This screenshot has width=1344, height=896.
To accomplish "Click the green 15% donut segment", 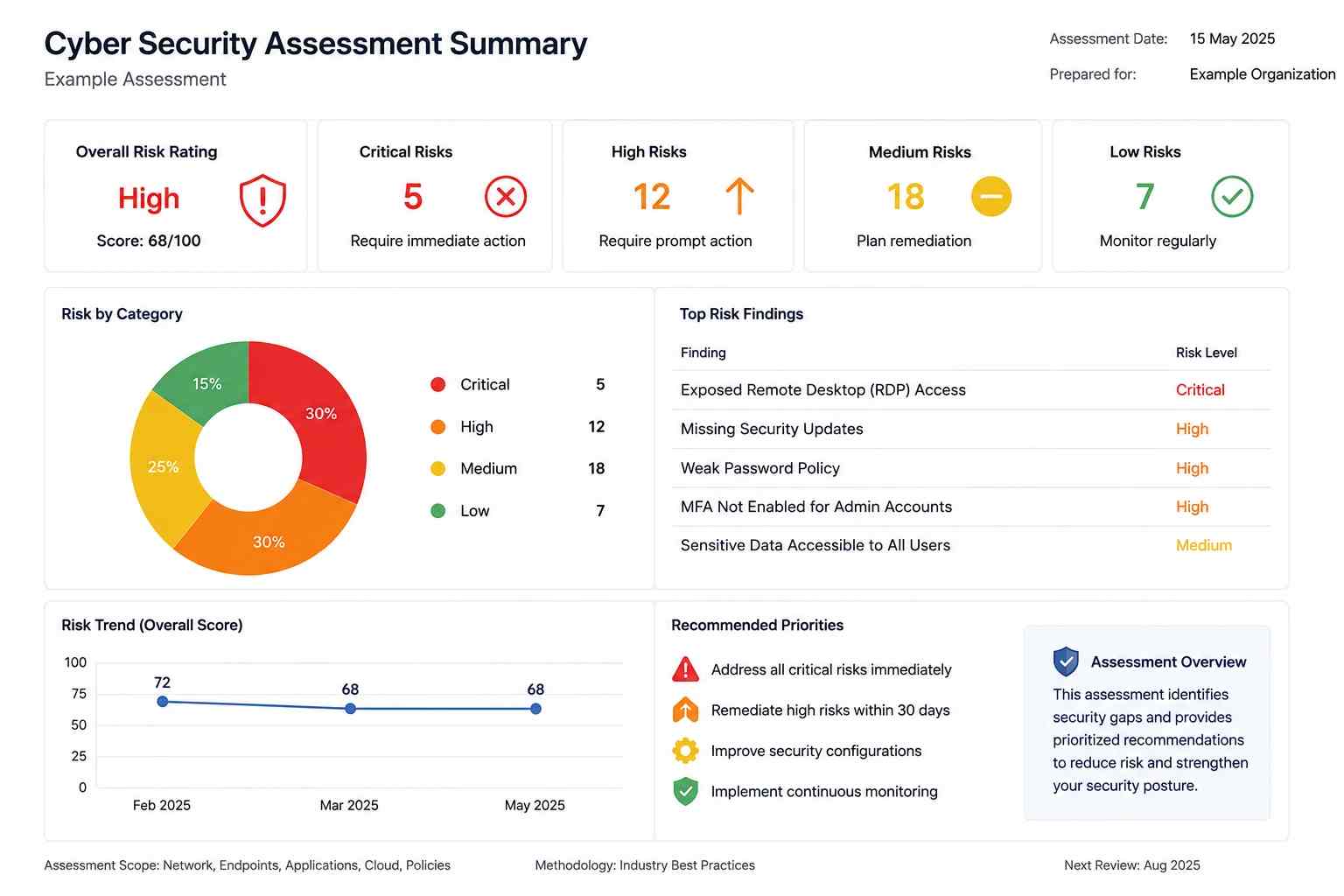I will tap(207, 383).
